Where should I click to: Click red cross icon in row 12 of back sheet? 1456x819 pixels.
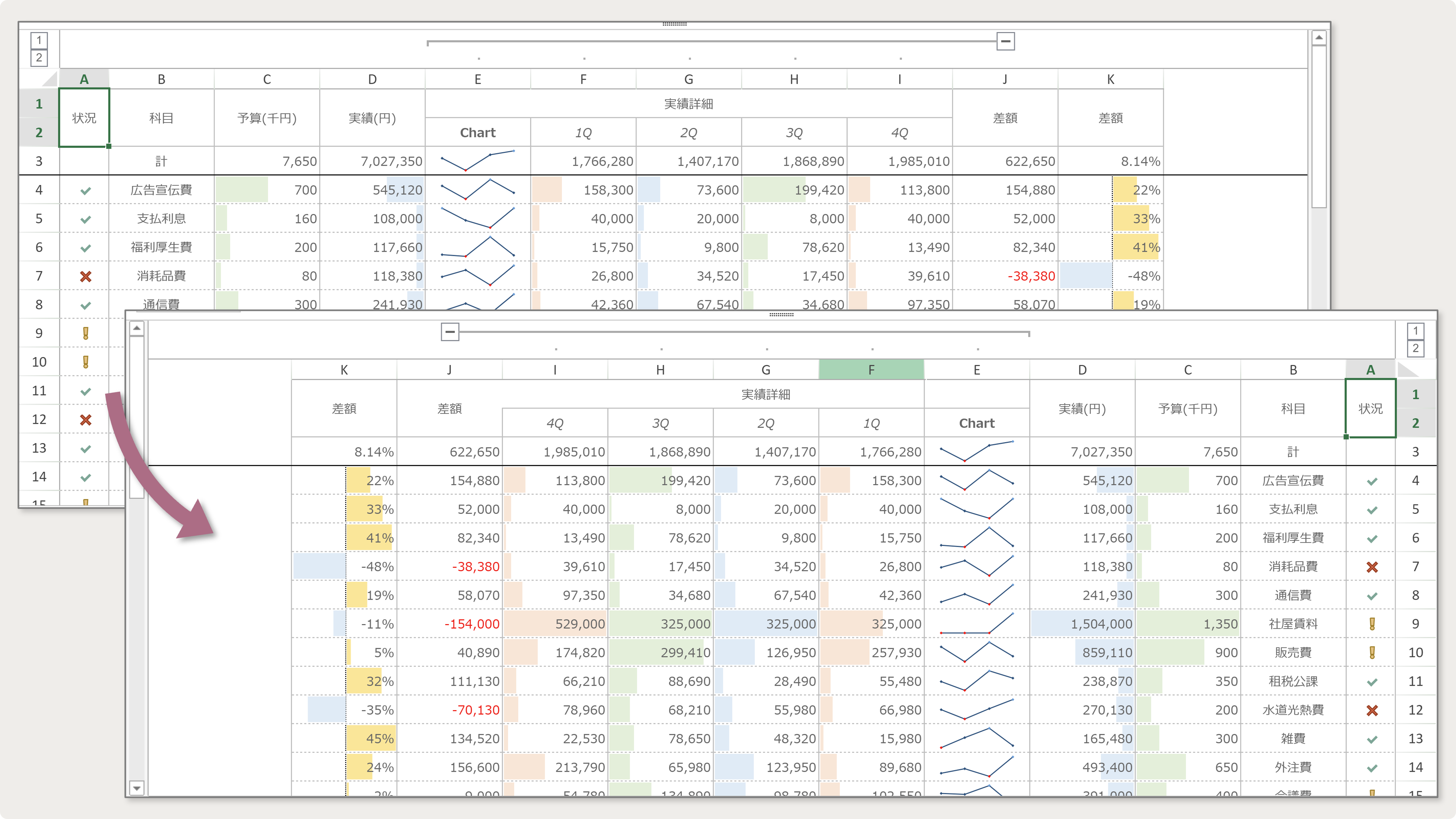[x=85, y=420]
